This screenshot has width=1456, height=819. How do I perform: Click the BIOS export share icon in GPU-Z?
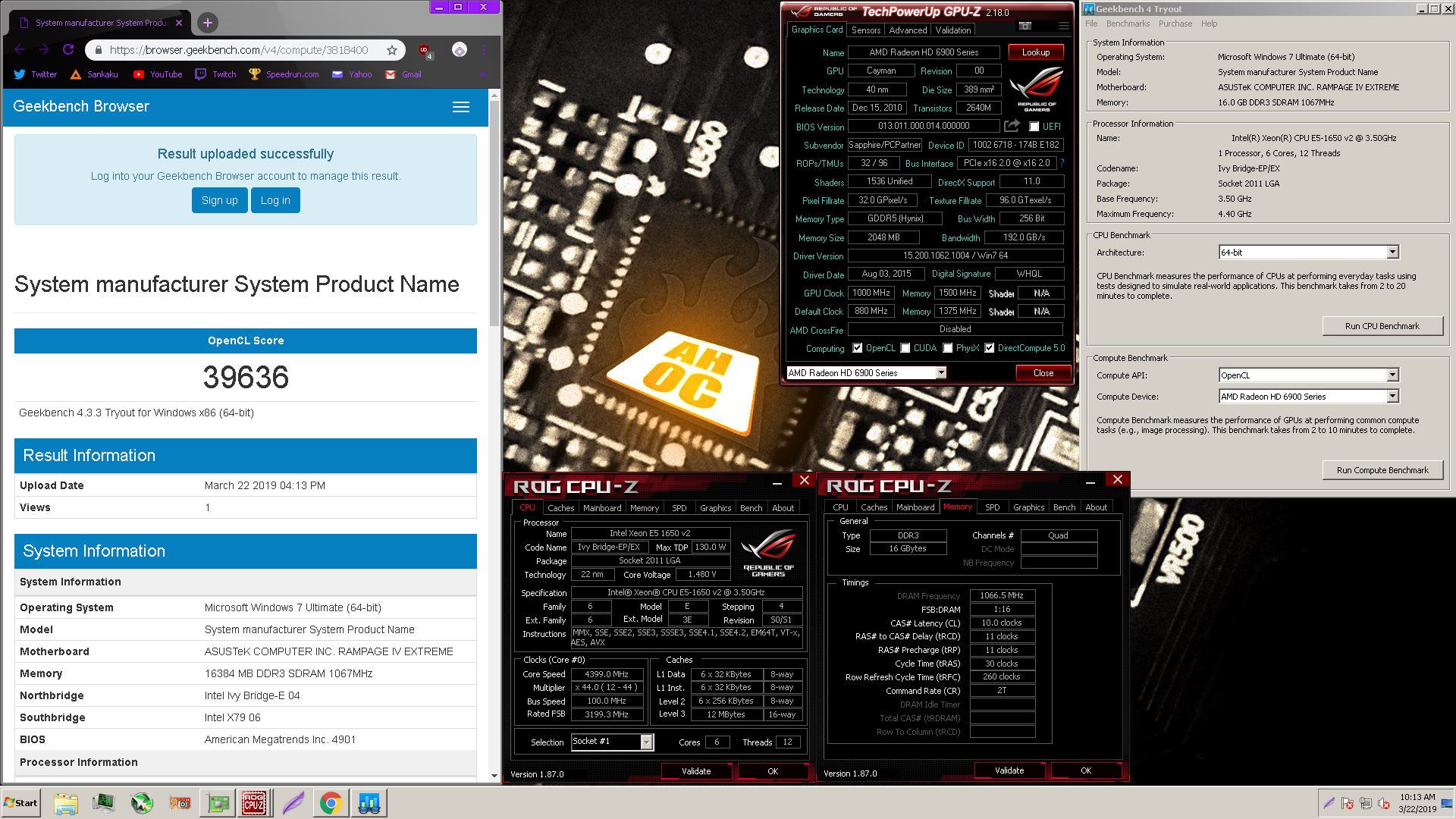pos(1012,126)
